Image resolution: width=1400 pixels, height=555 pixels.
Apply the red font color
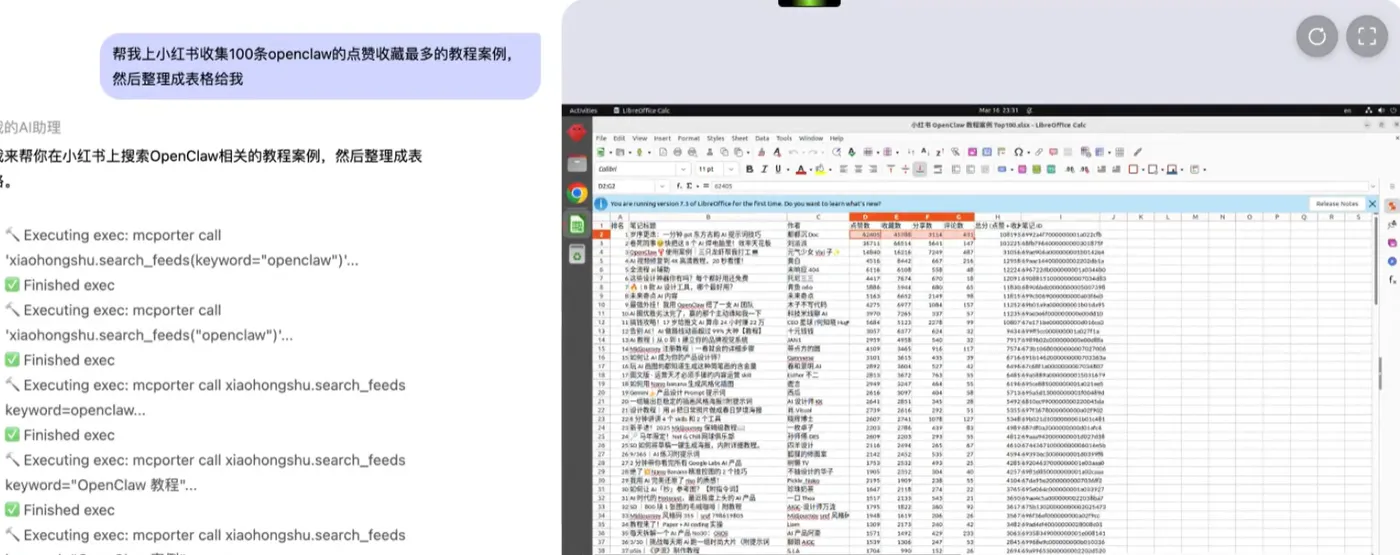[x=801, y=169]
